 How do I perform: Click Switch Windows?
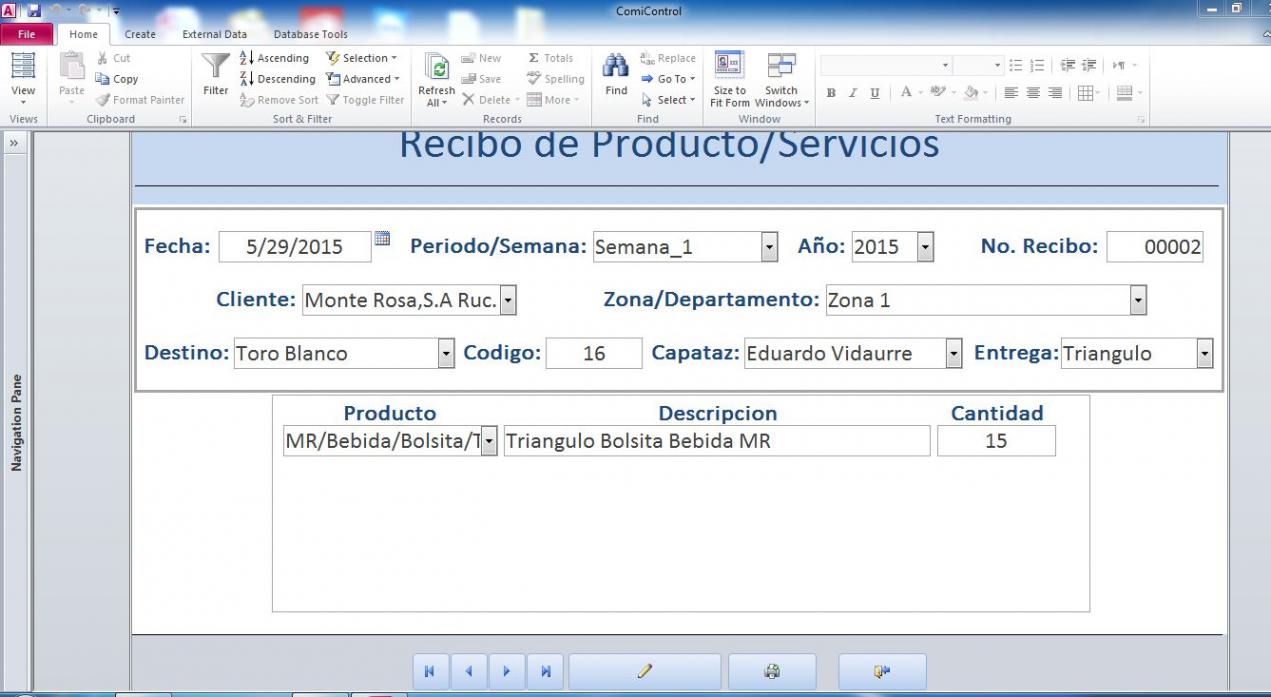pyautogui.click(x=782, y=80)
